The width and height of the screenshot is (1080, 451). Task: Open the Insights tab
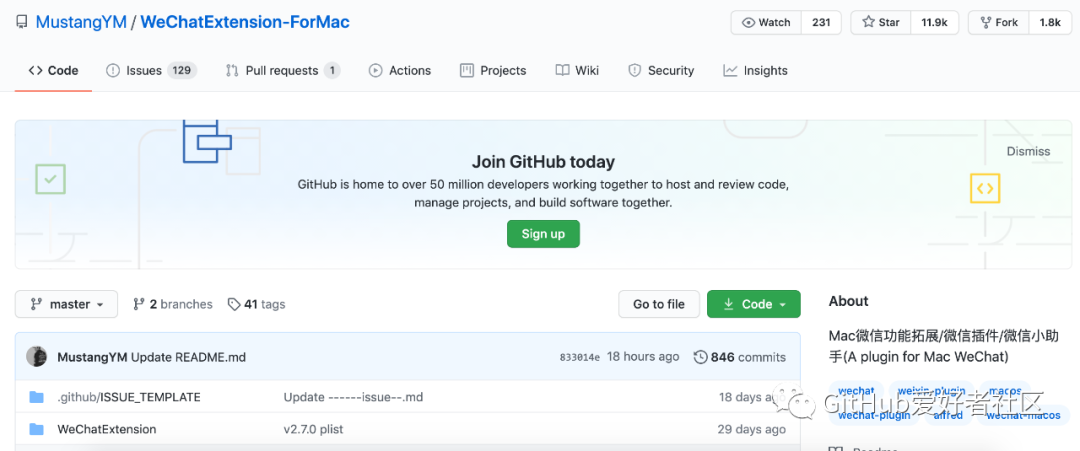[755, 70]
